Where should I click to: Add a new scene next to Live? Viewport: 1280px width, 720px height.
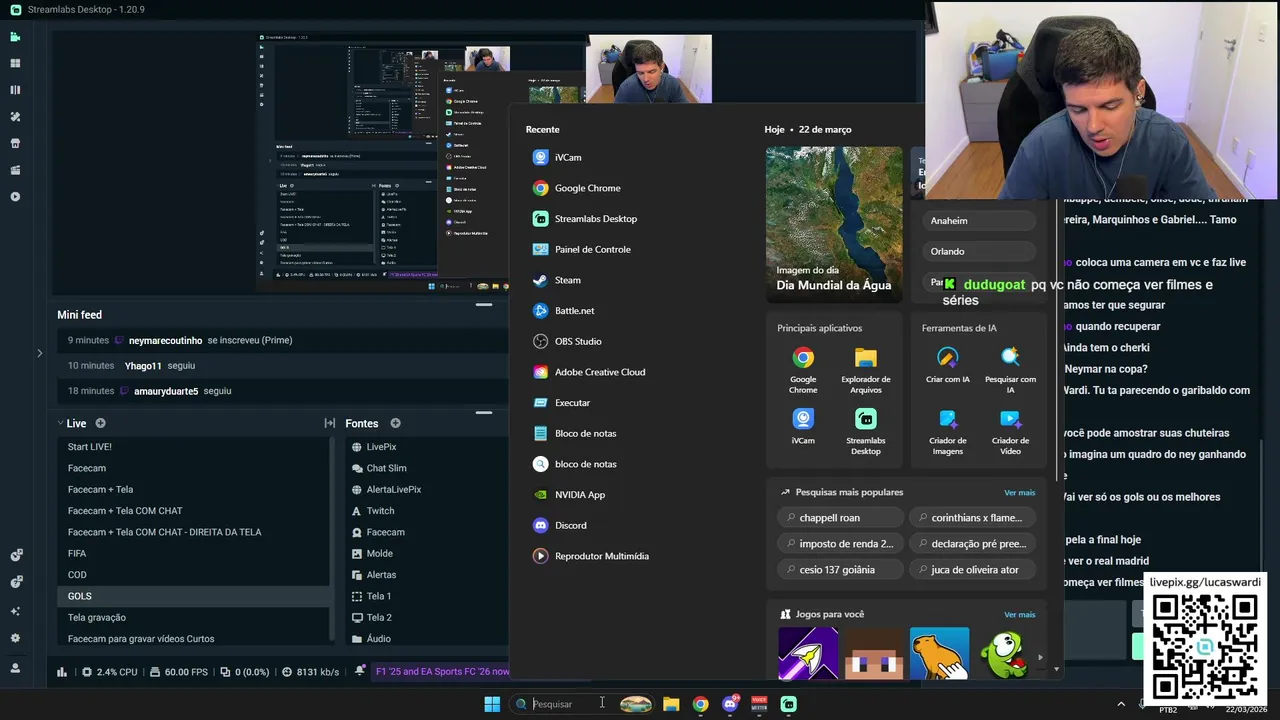100,424
